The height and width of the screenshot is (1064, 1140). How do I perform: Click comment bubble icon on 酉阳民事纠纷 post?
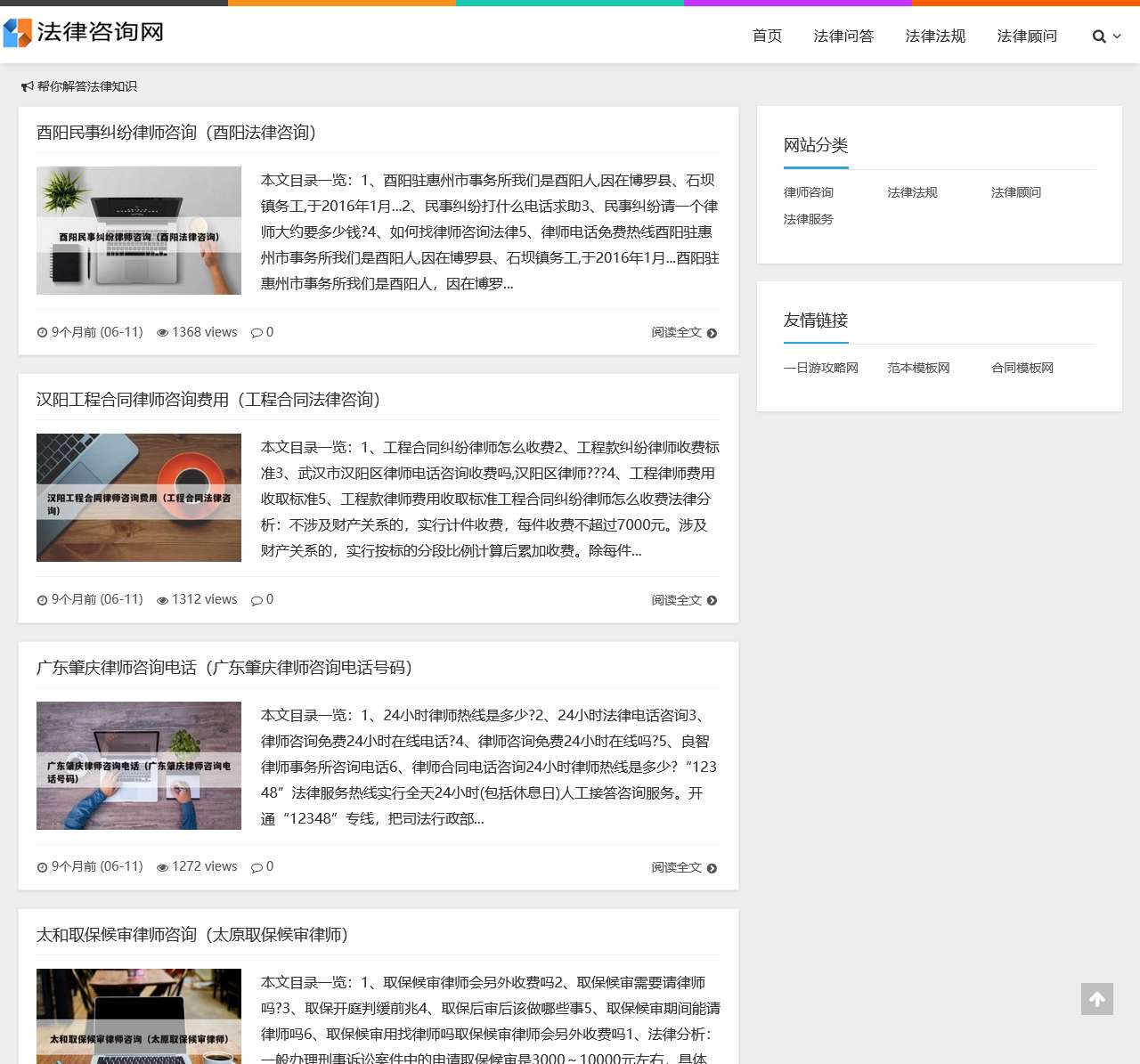point(256,332)
